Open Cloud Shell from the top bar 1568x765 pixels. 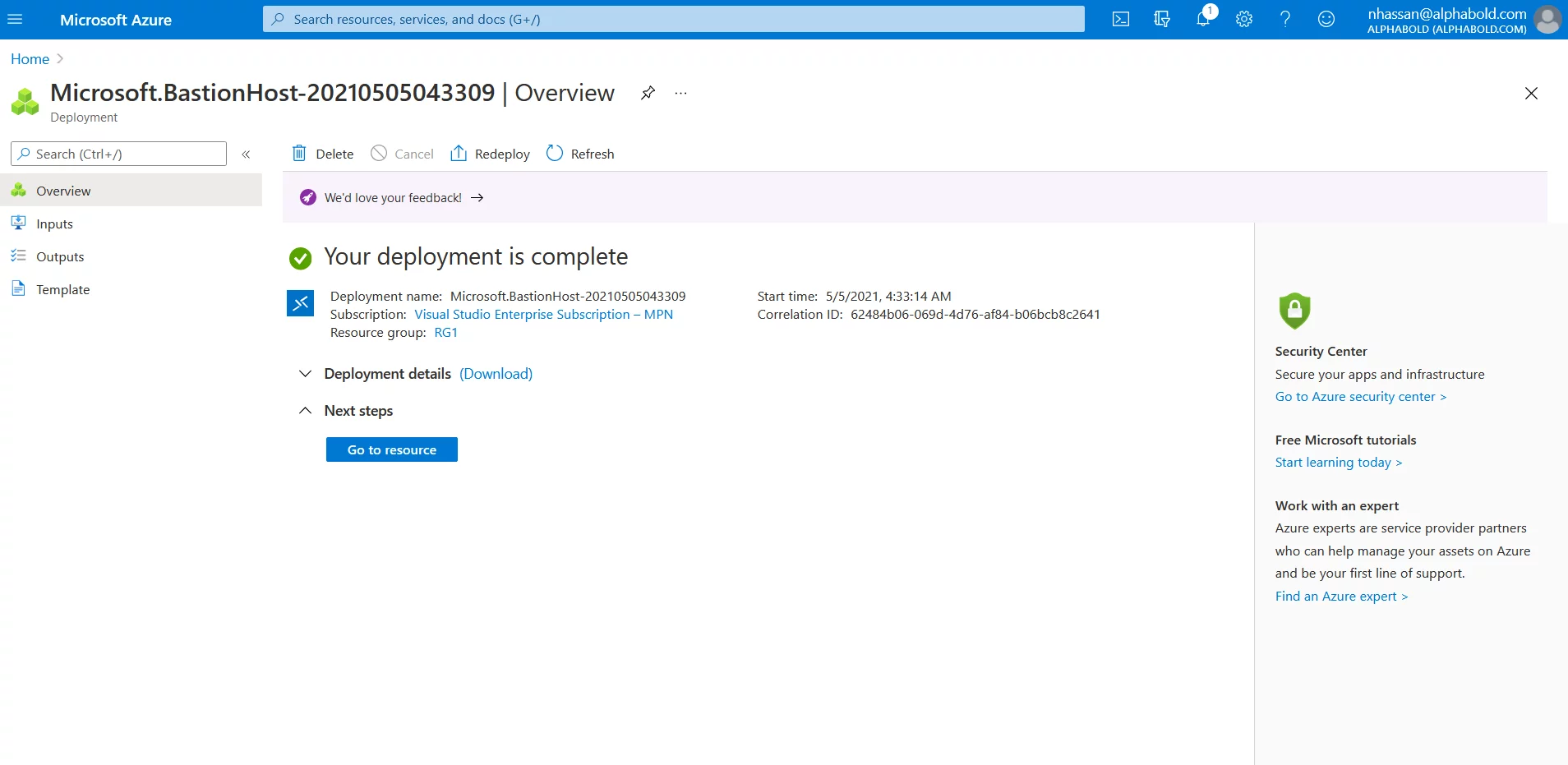tap(1121, 20)
